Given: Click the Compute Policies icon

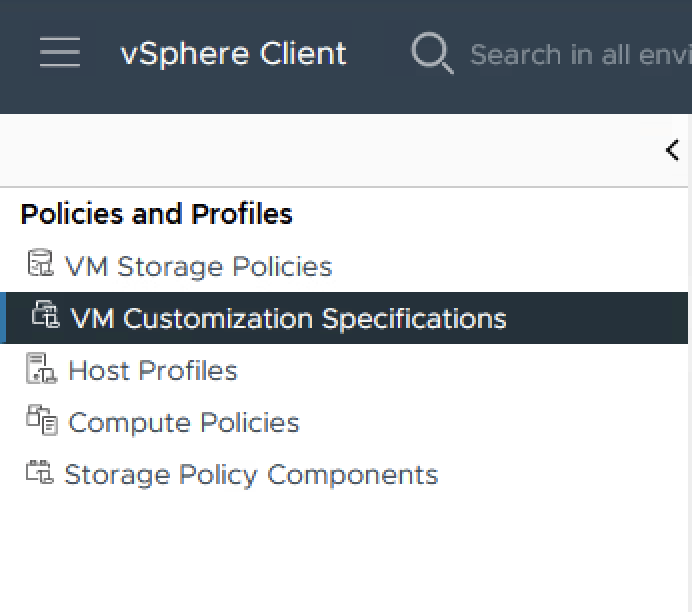Looking at the screenshot, I should pos(41,421).
